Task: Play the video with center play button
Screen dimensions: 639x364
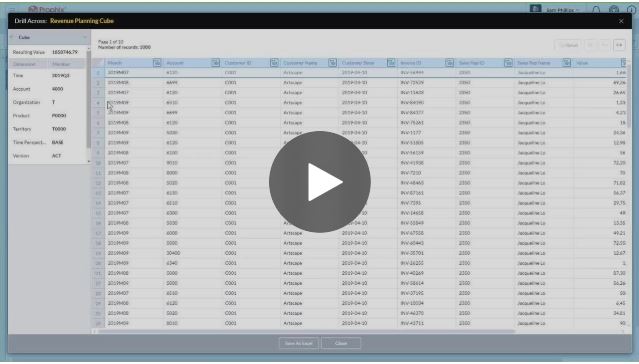Action: pyautogui.click(x=320, y=182)
